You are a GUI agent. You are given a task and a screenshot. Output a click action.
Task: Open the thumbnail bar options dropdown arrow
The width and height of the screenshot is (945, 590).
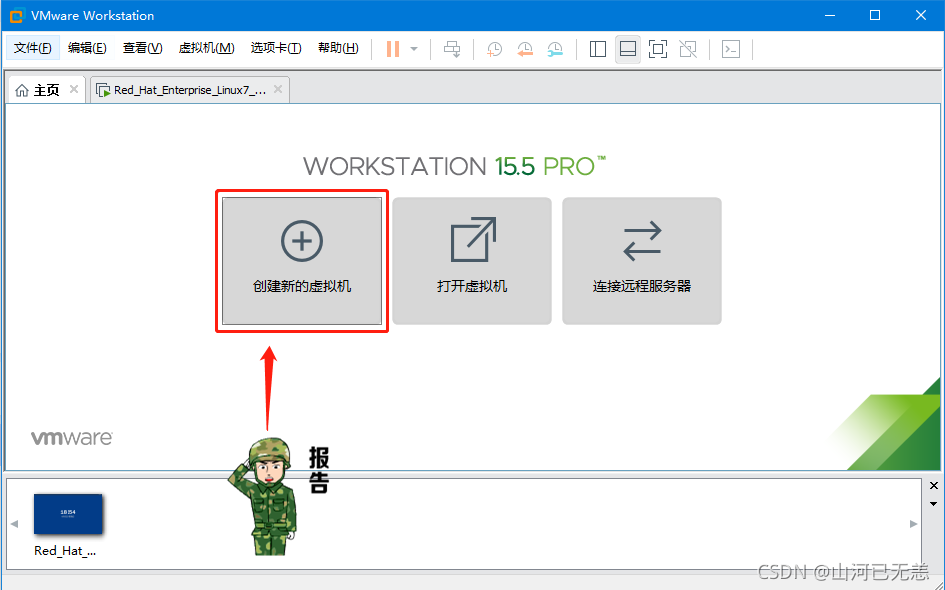coord(934,504)
